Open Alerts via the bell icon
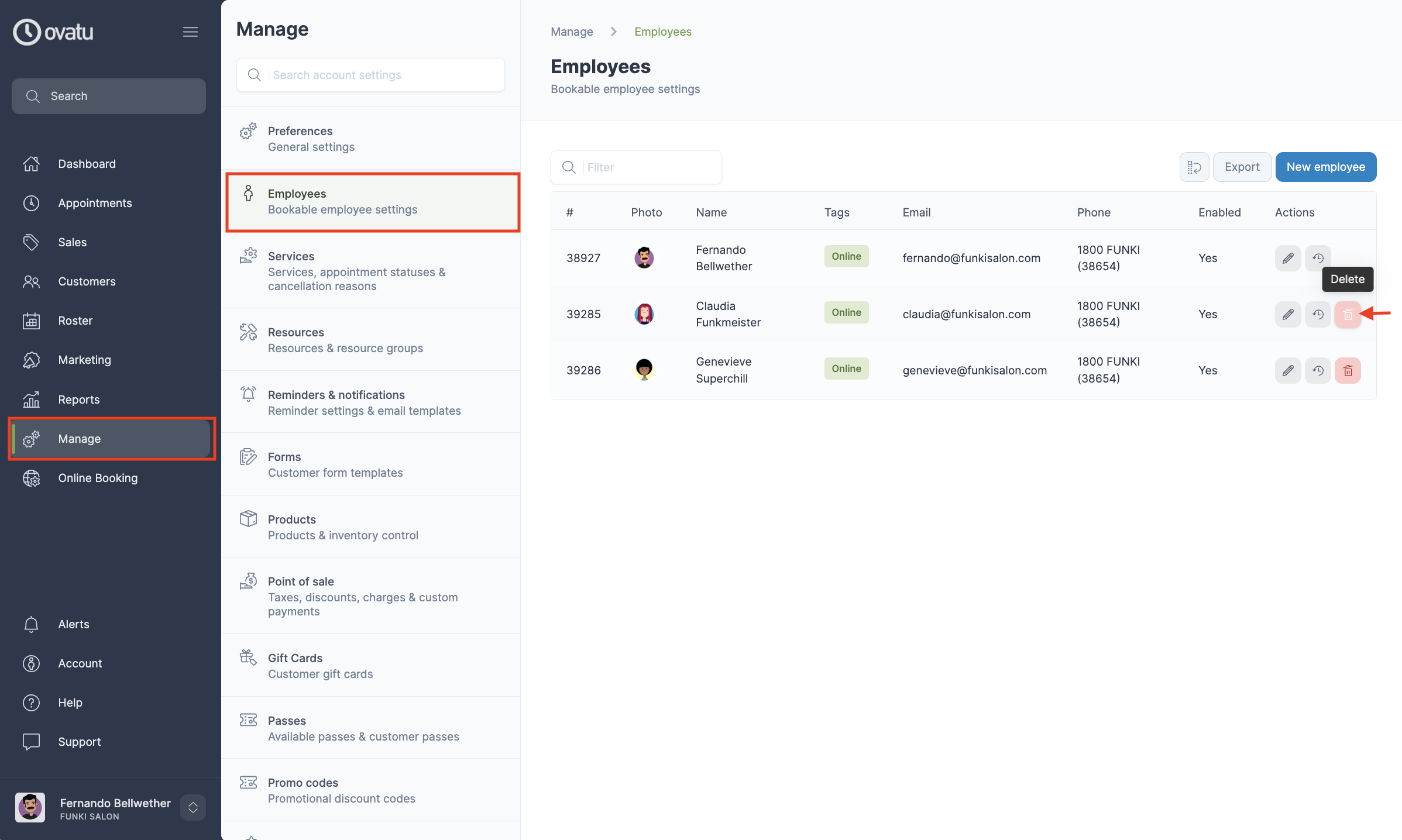Image resolution: width=1402 pixels, height=840 pixels. tap(31, 624)
